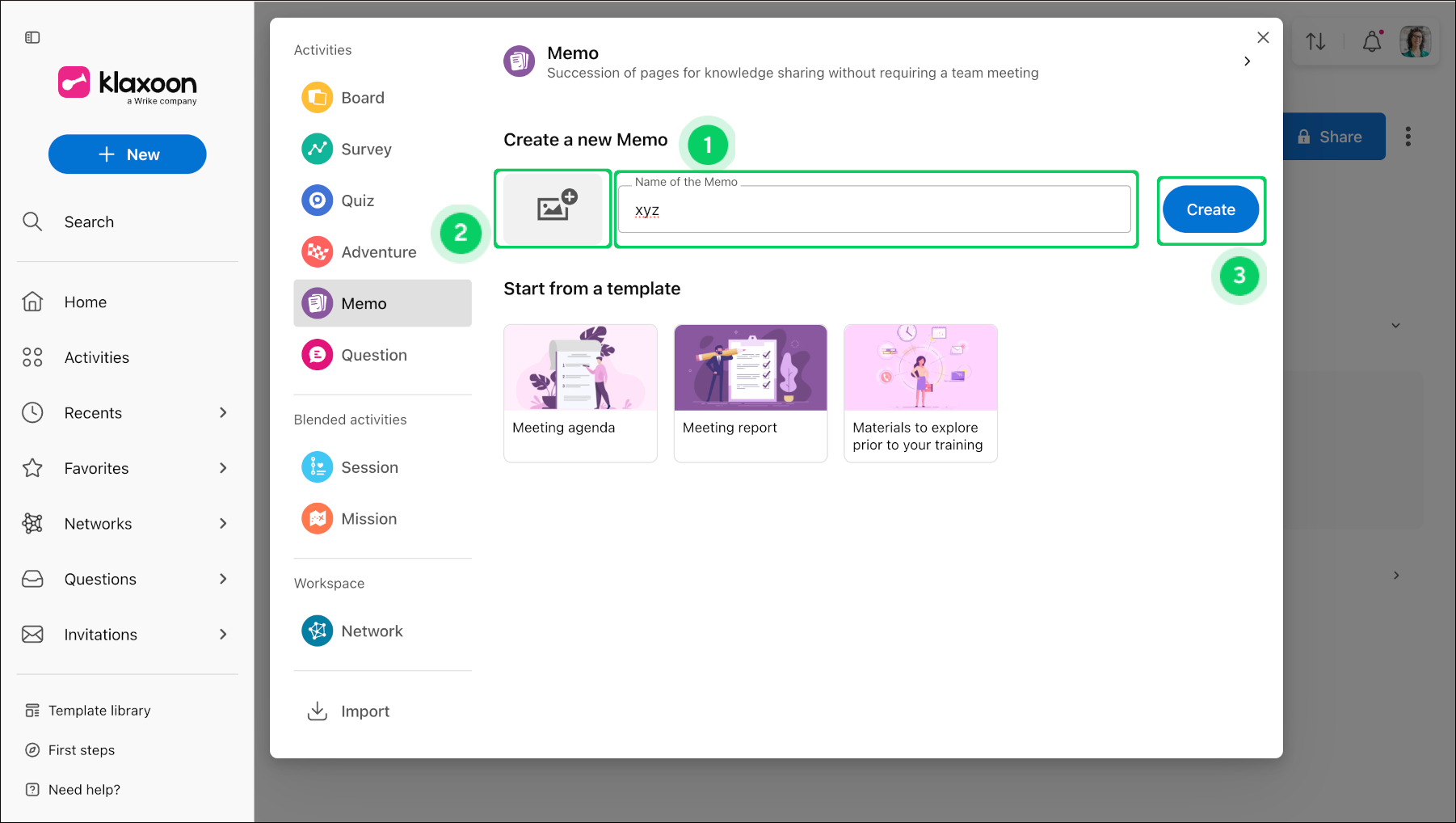Click the blue Create button
Viewport: 1456px width, 823px height.
tap(1210, 209)
